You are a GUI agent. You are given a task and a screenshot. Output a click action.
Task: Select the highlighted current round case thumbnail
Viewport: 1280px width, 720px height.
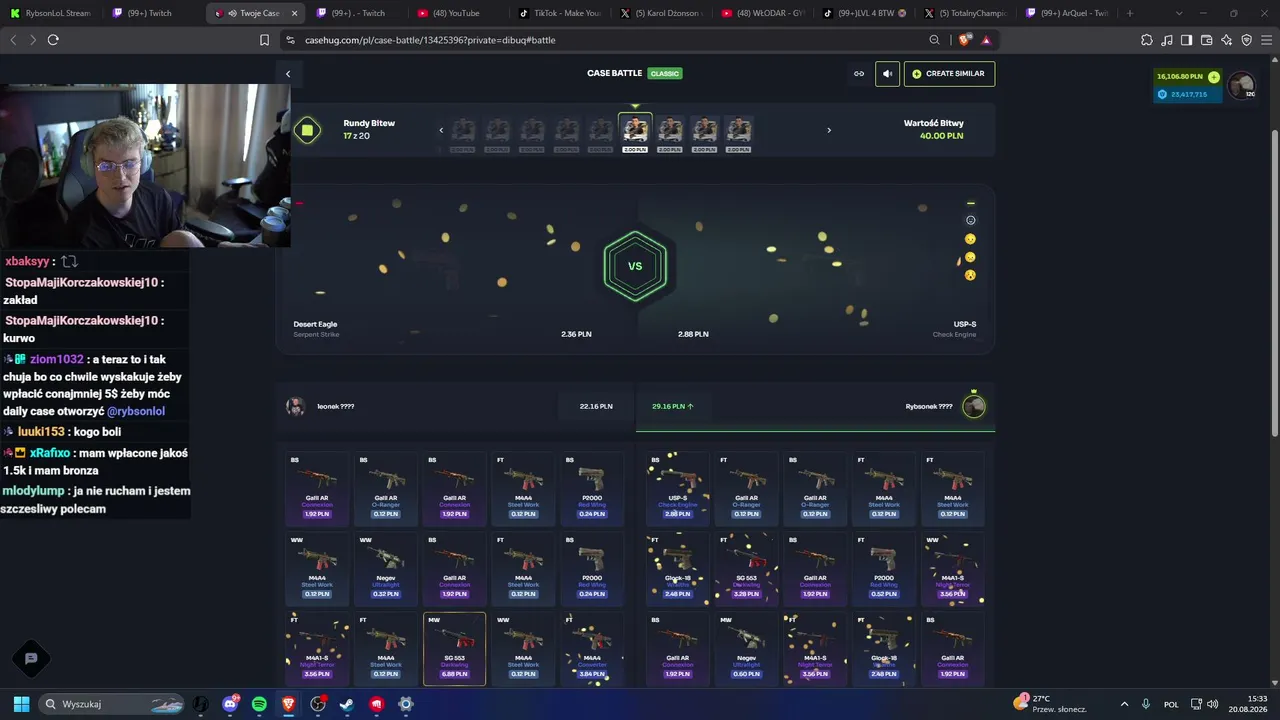pyautogui.click(x=635, y=132)
